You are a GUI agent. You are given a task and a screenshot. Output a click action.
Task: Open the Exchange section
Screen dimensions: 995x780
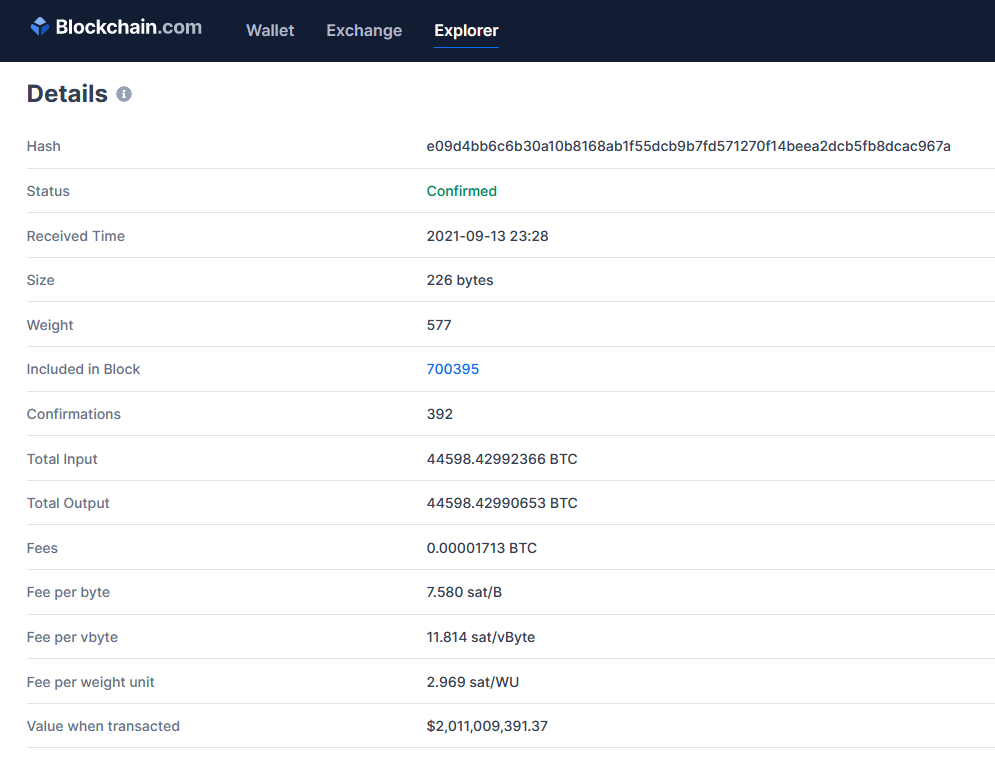363,31
